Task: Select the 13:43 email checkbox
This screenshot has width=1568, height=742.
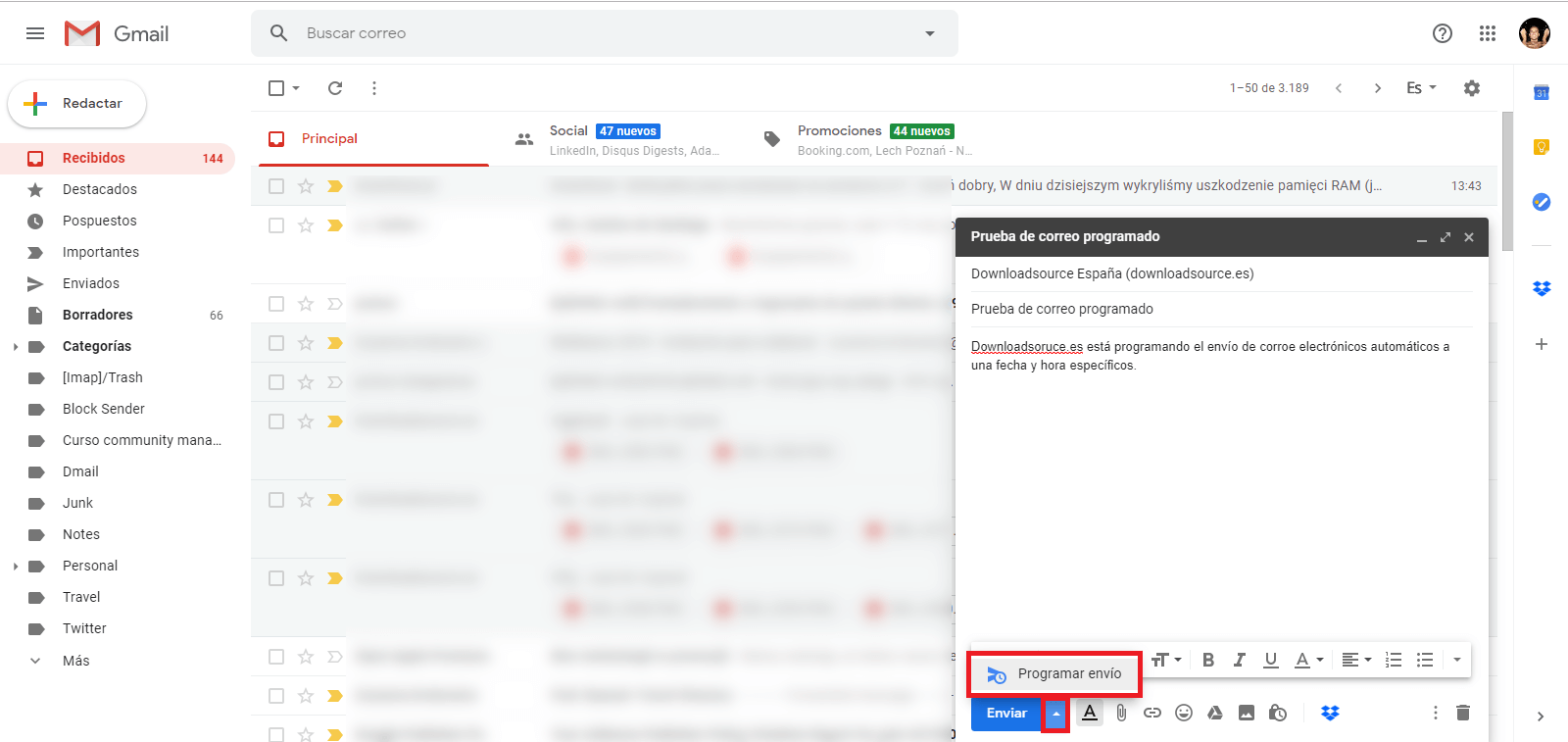Action: (276, 186)
